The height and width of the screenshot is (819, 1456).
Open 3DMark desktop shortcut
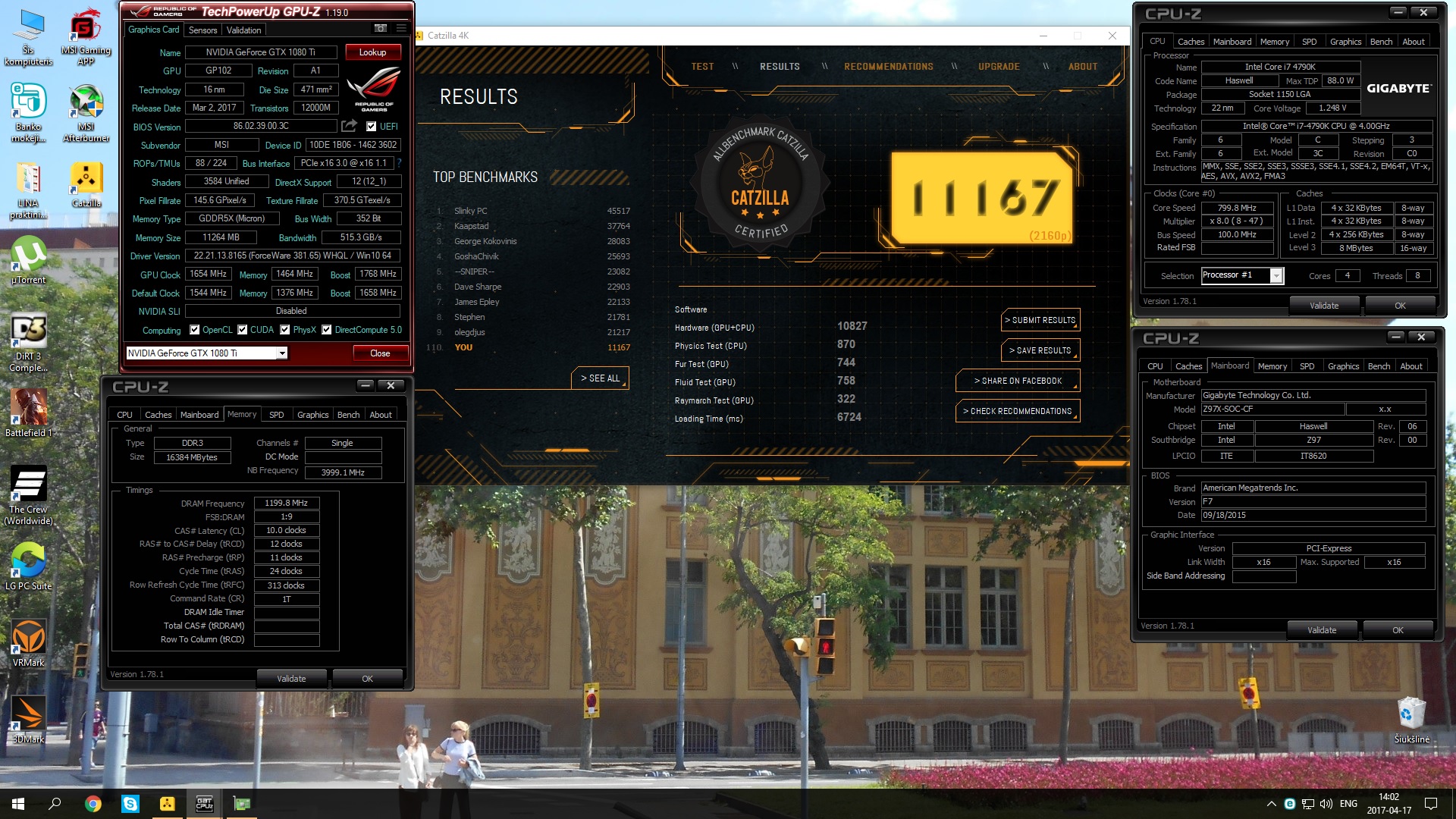click(28, 720)
